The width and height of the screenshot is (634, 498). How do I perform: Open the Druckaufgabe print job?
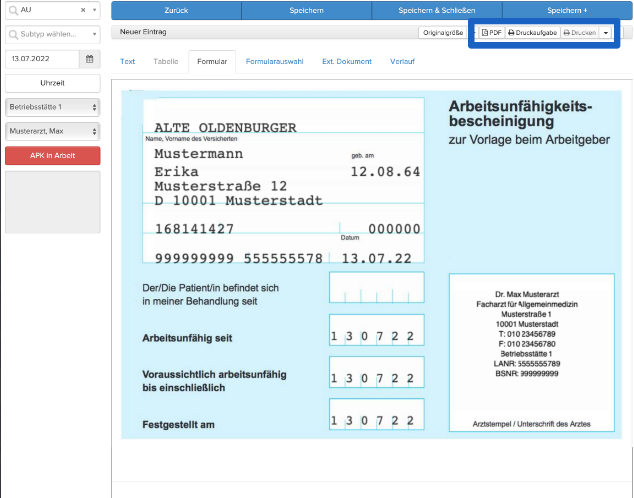pyautogui.click(x=533, y=33)
